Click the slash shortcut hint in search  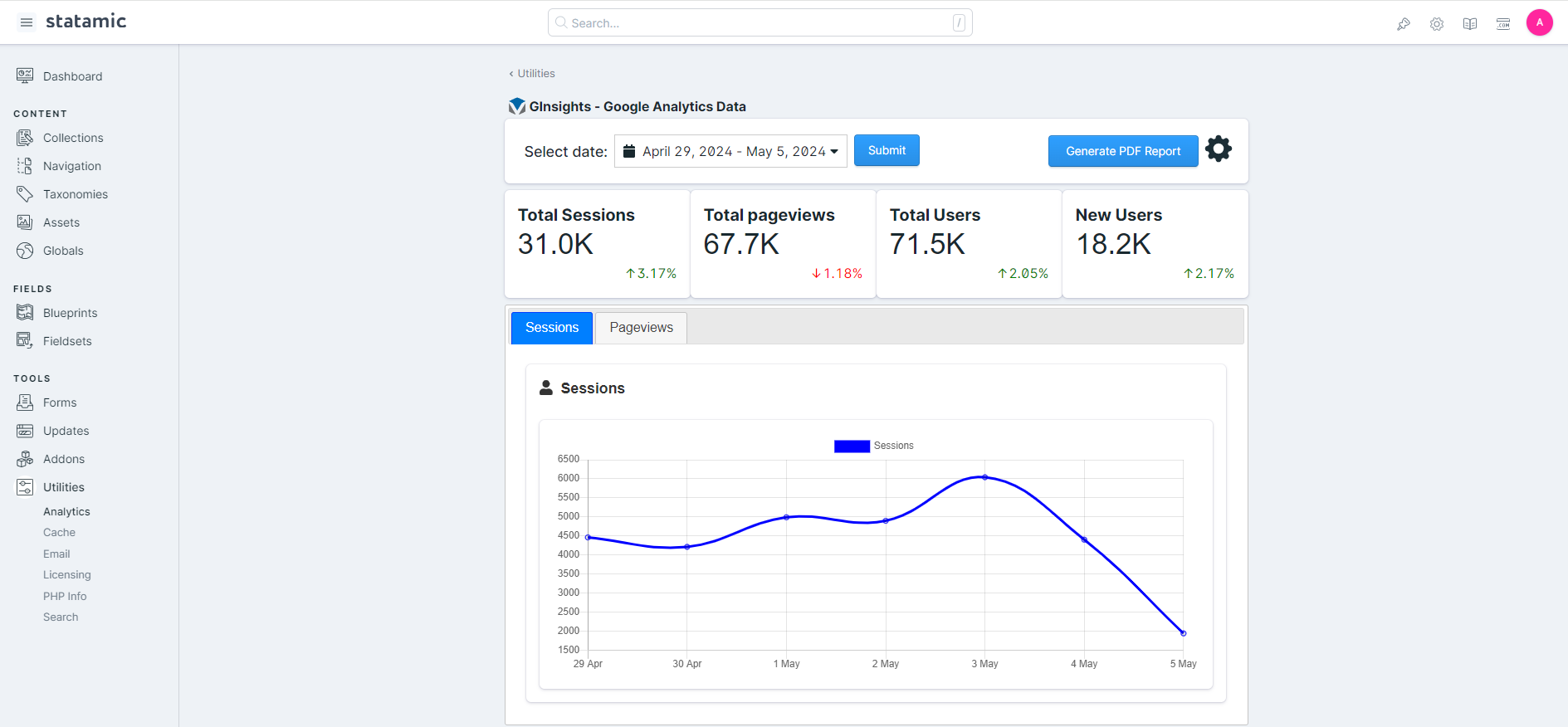point(959,22)
